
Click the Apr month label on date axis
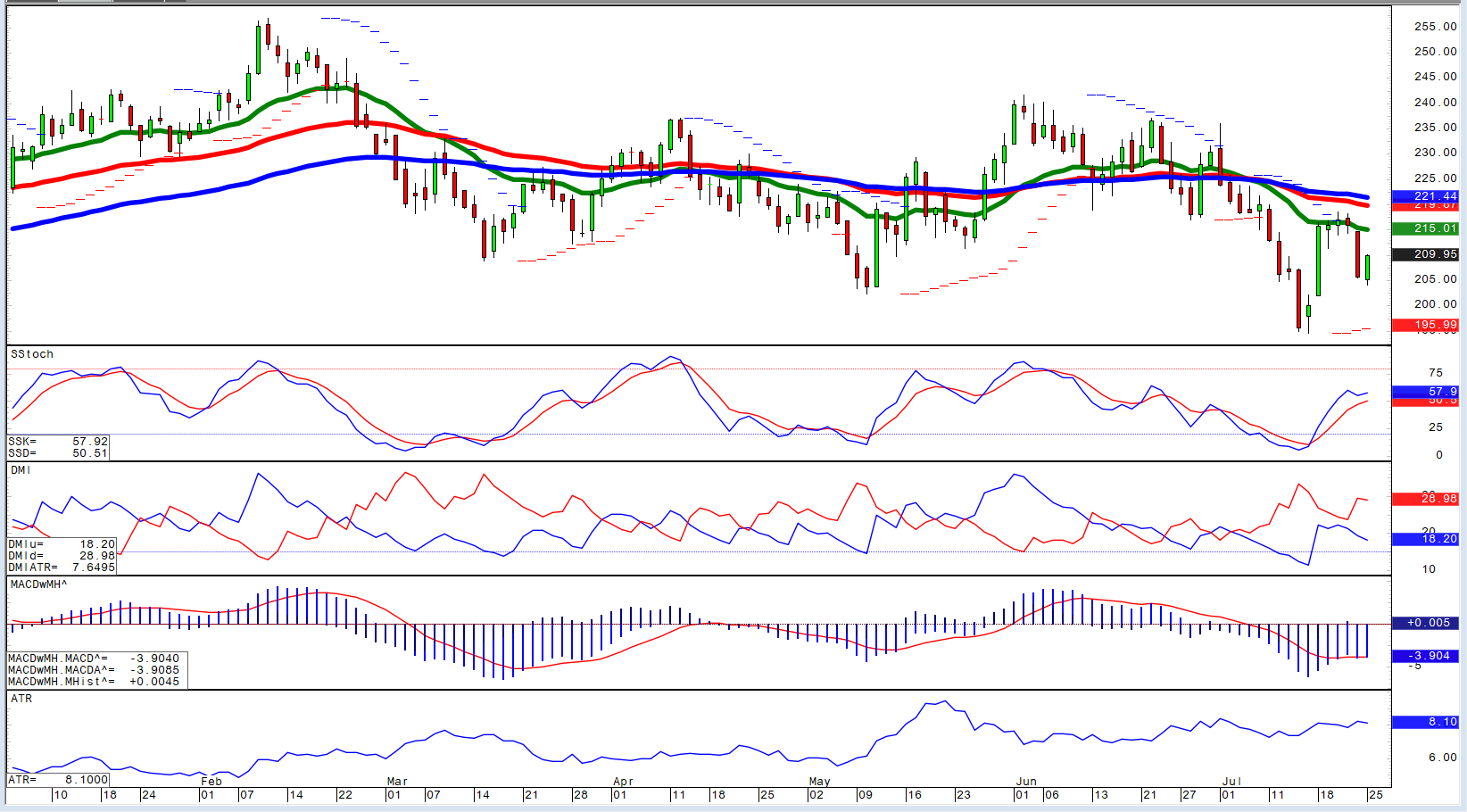click(623, 782)
